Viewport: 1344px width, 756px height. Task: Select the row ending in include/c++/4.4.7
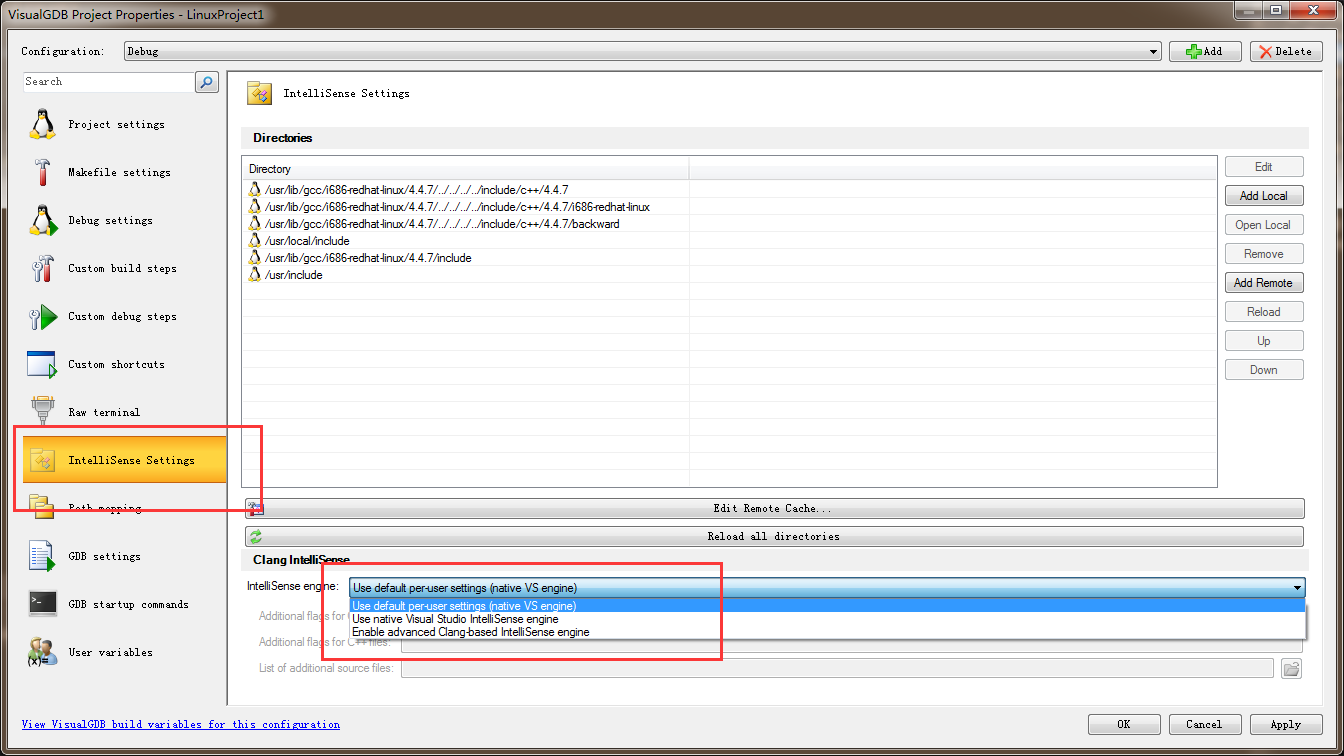click(x=729, y=190)
